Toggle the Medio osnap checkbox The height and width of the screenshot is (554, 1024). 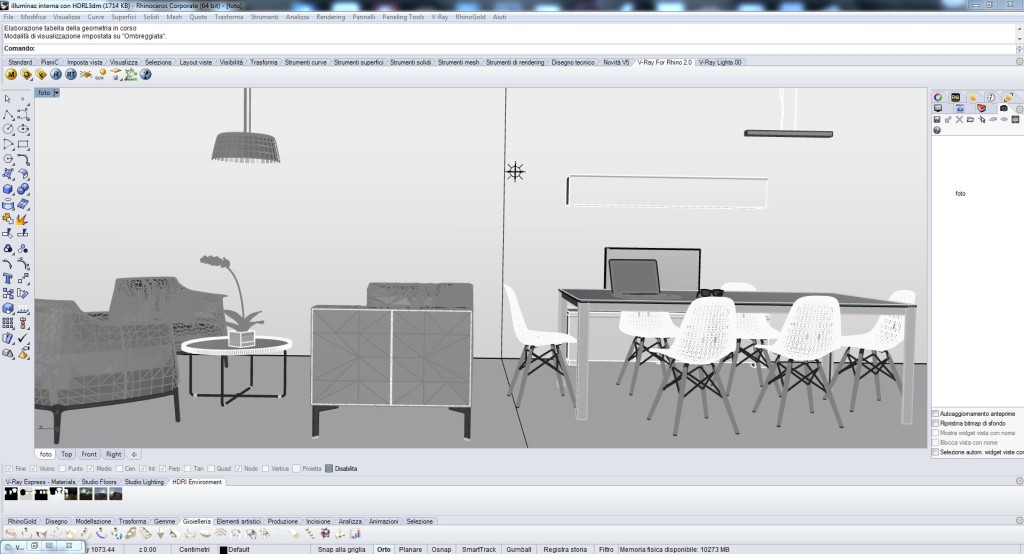pyautogui.click(x=90, y=468)
